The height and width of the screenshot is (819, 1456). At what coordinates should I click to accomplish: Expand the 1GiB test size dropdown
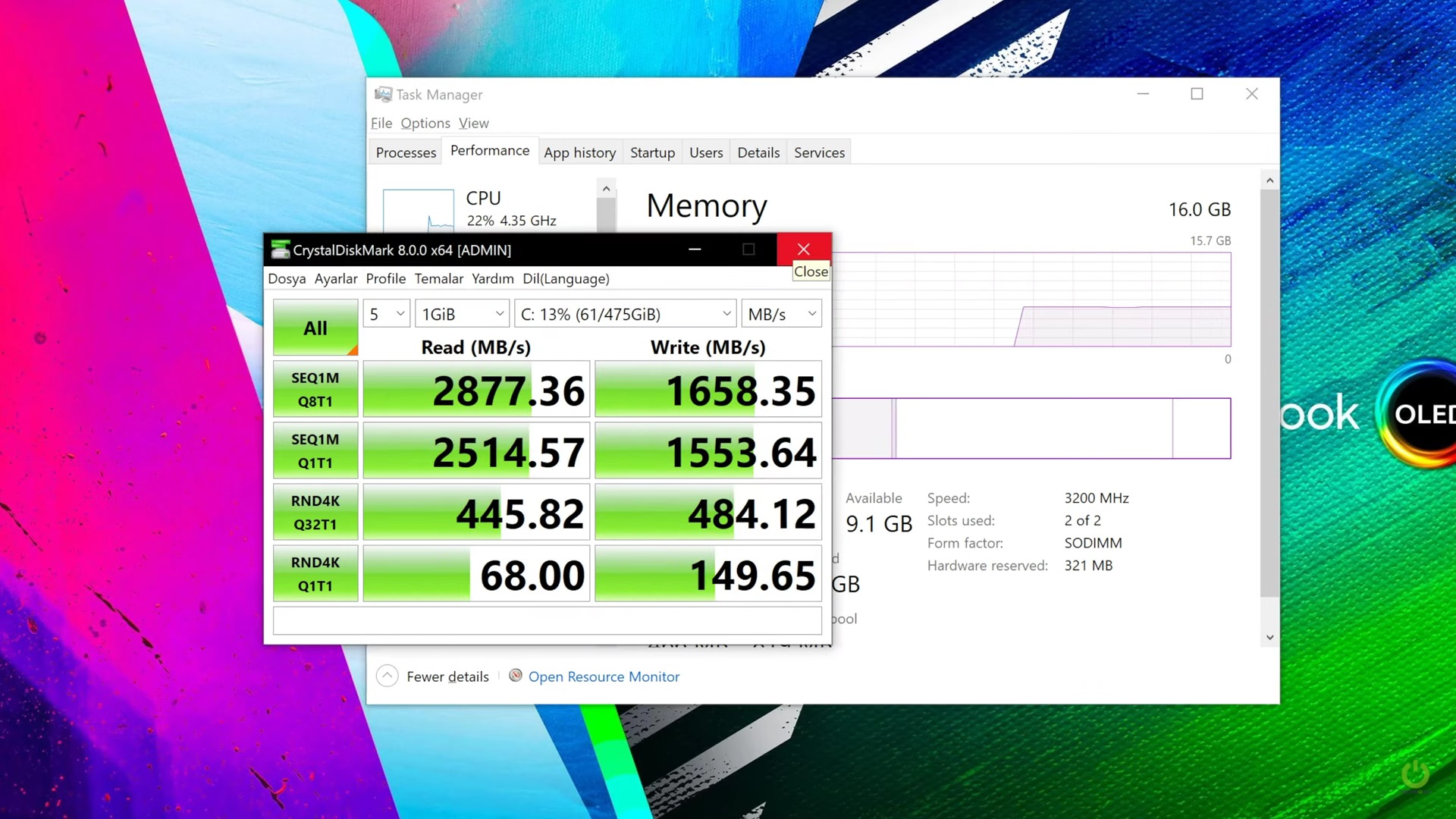pyautogui.click(x=463, y=314)
